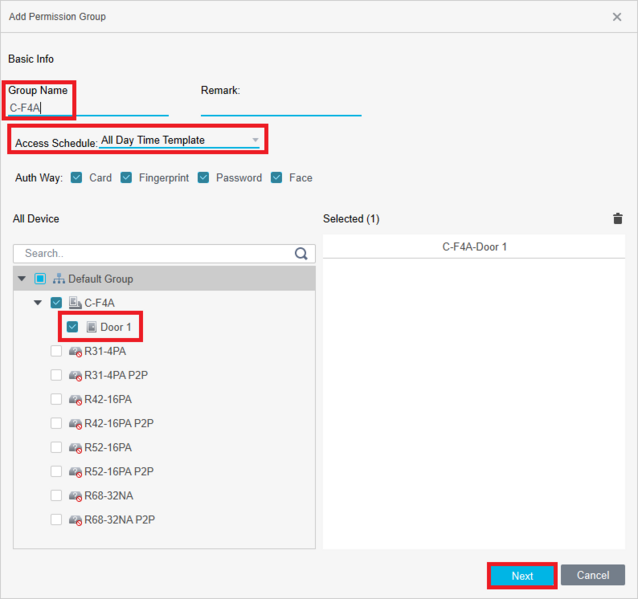Click the offline icon of R52-16PA P2P
This screenshot has height=599, width=638.
[75, 472]
